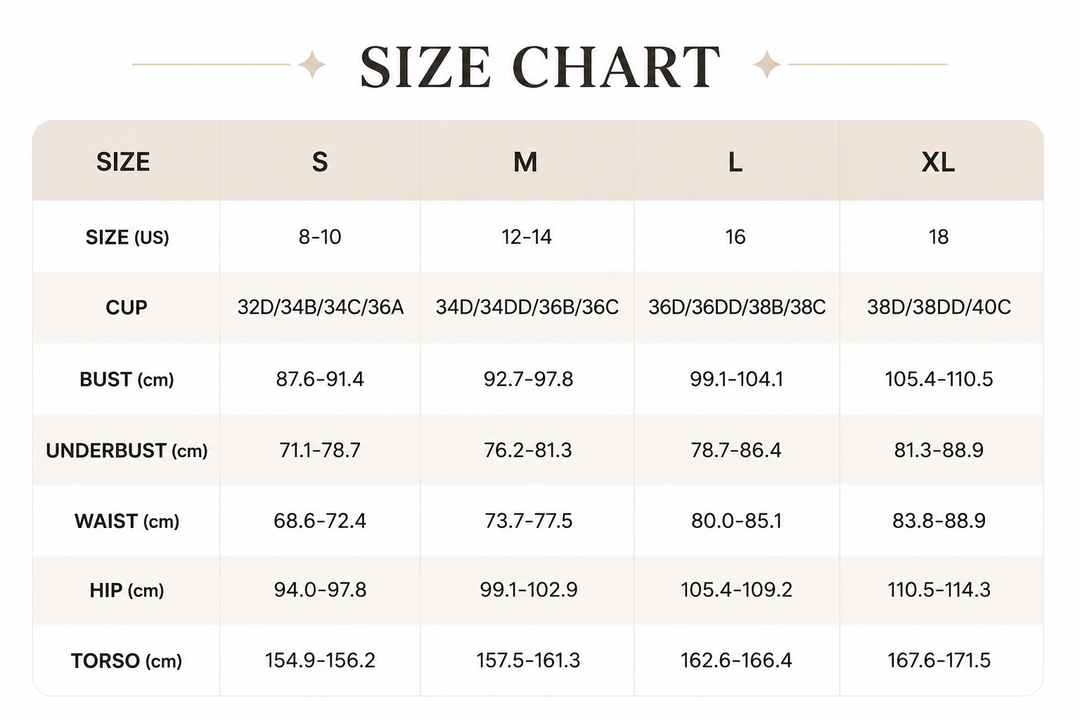Select the M column header
1080x720 pixels.
click(x=526, y=162)
